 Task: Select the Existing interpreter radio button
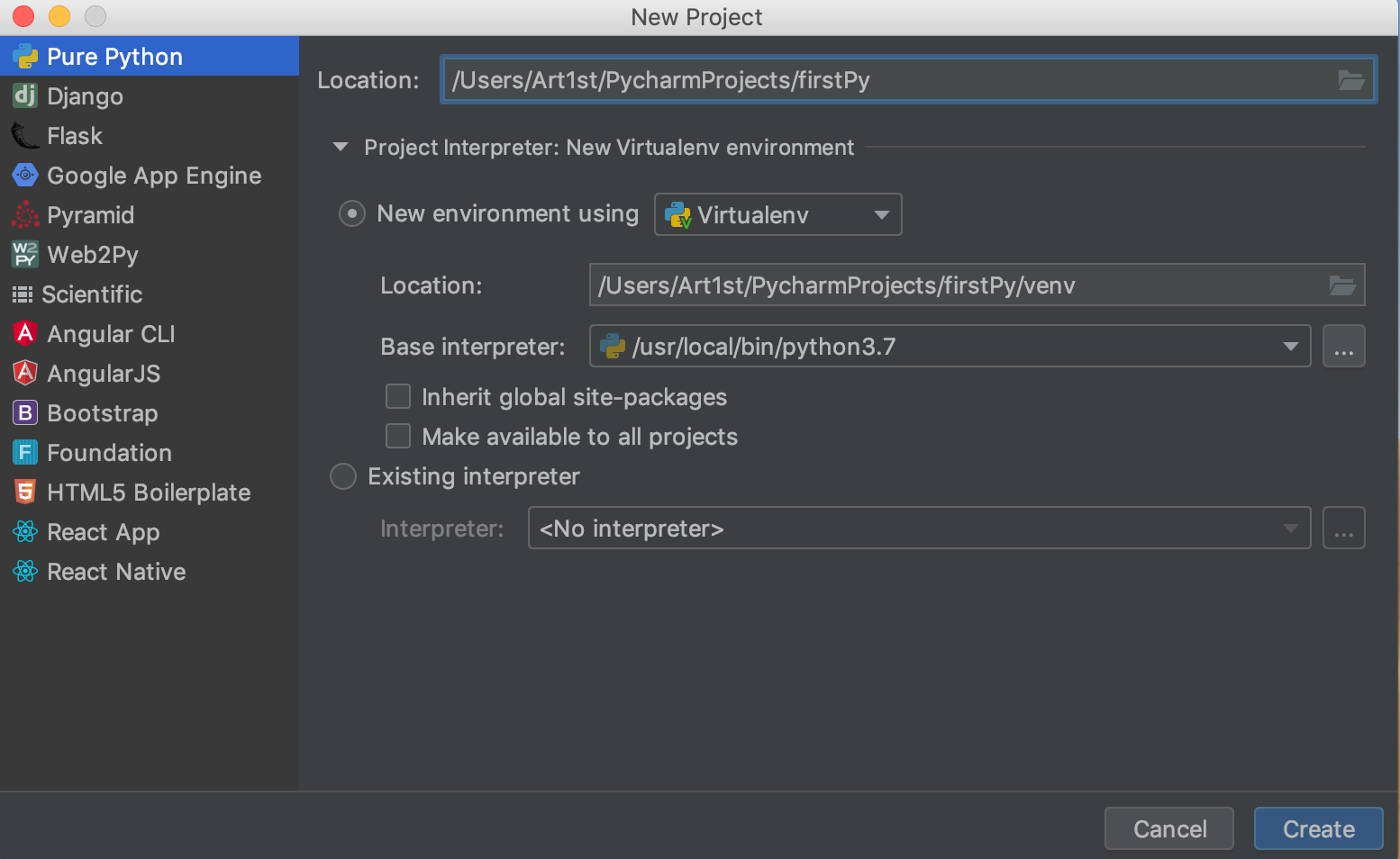pos(343,476)
